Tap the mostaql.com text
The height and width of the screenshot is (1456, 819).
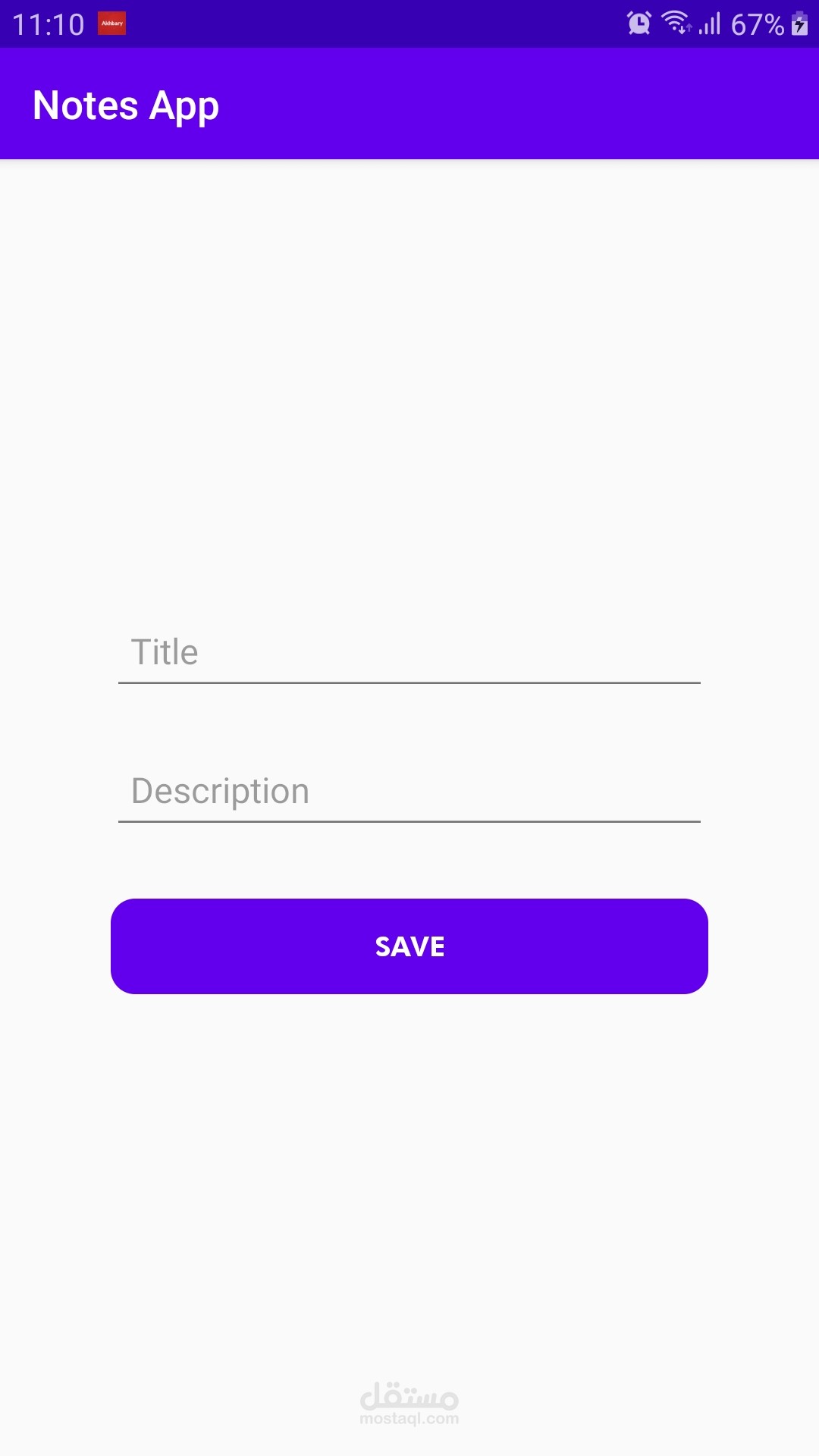pyautogui.click(x=409, y=1419)
